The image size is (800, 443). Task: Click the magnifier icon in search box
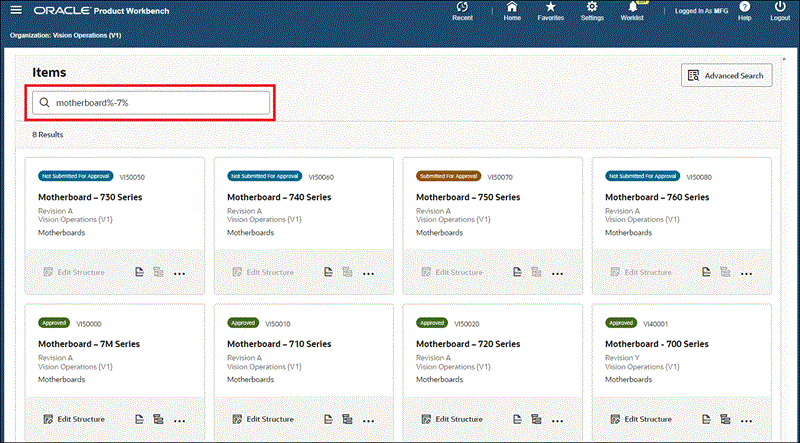point(44,103)
